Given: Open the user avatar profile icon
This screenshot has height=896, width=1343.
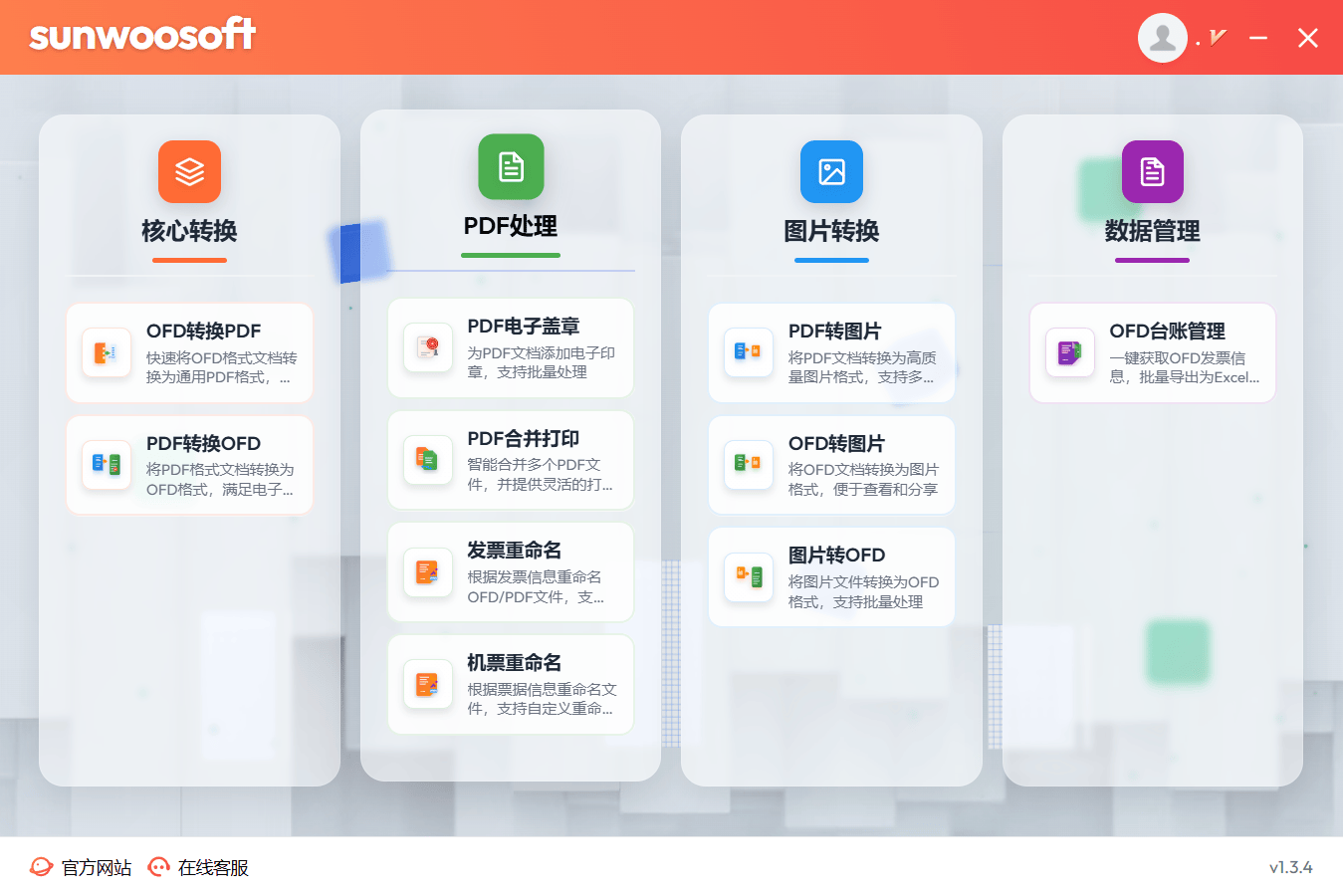Looking at the screenshot, I should 1162,38.
